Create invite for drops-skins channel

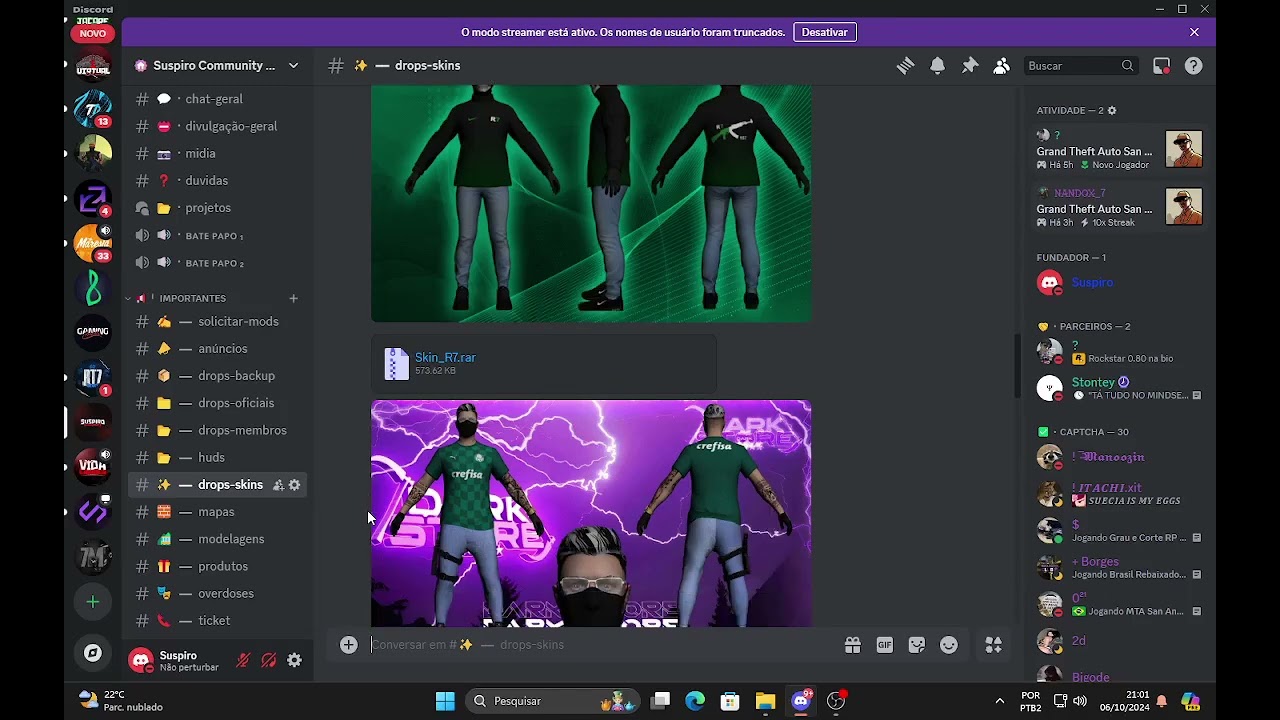coord(278,485)
